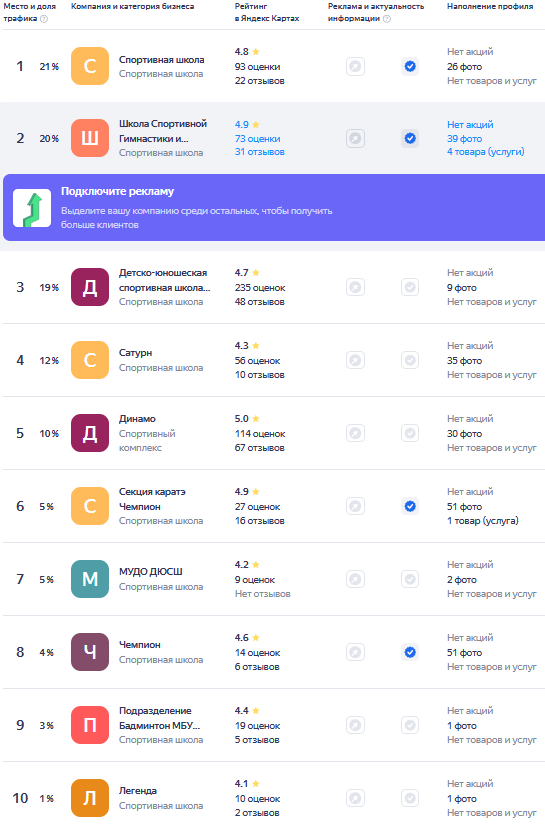The height and width of the screenshot is (825, 545).
Task: Click ad status icon in Сатурн row
Action: pyautogui.click(x=356, y=360)
